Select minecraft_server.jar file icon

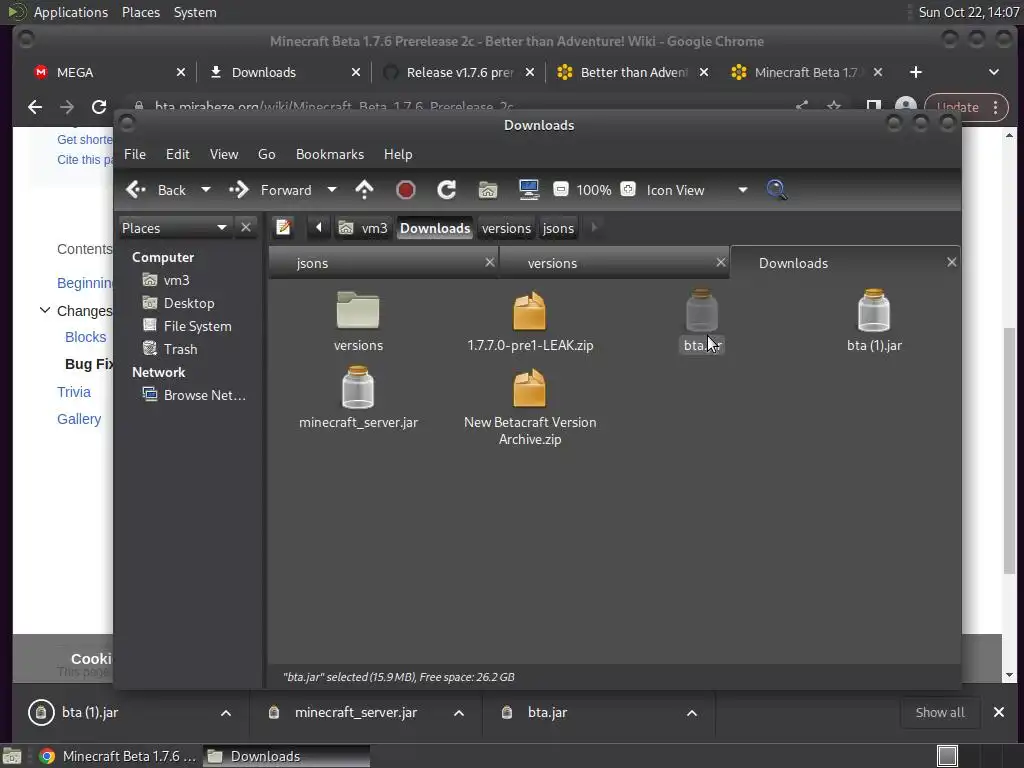358,387
